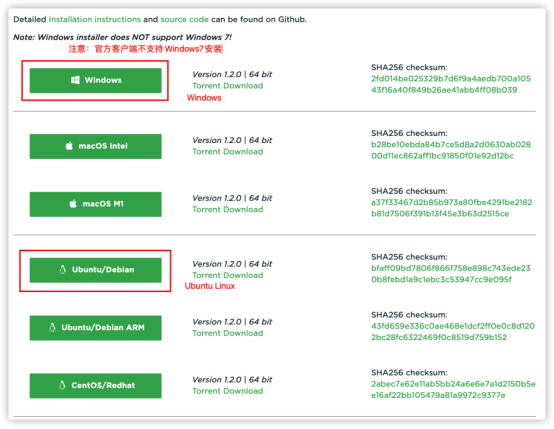Select the Windows SHA256 checksum hash
The height and width of the screenshot is (429, 554).
451,84
